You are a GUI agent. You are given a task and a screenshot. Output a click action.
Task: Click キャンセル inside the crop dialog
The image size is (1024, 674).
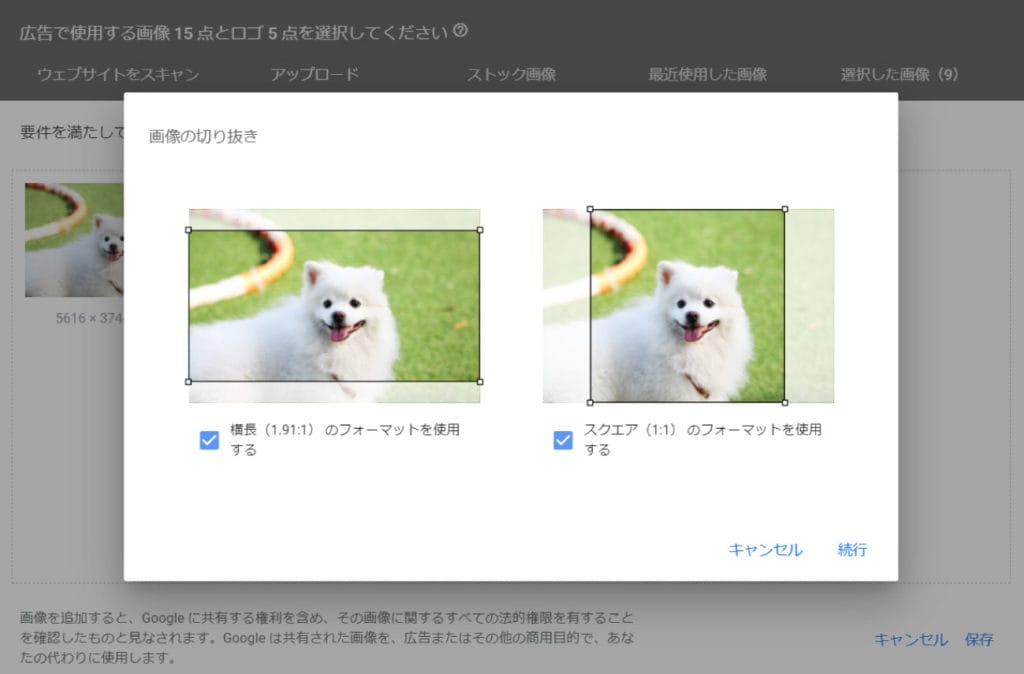click(x=765, y=550)
